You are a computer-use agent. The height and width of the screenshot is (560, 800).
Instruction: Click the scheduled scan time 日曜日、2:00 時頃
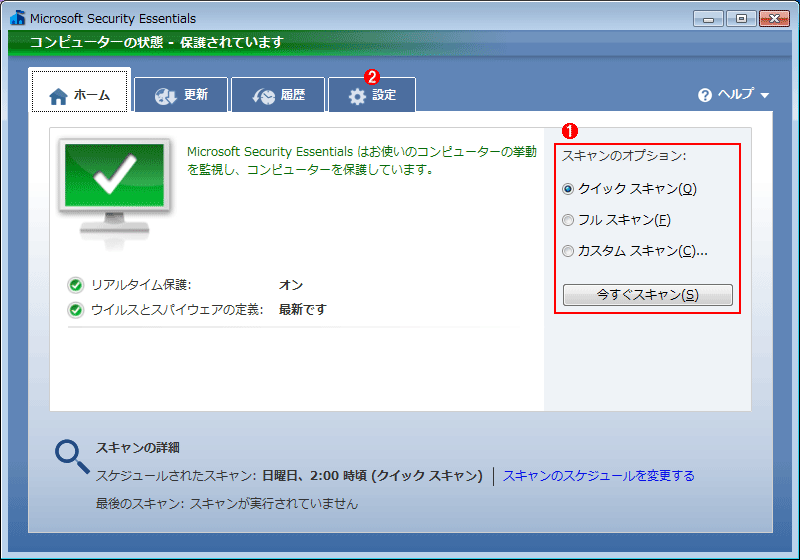pos(314,475)
